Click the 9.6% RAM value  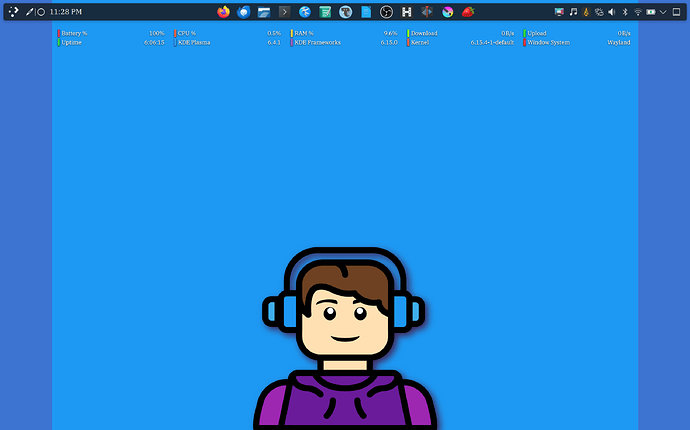[x=390, y=33]
